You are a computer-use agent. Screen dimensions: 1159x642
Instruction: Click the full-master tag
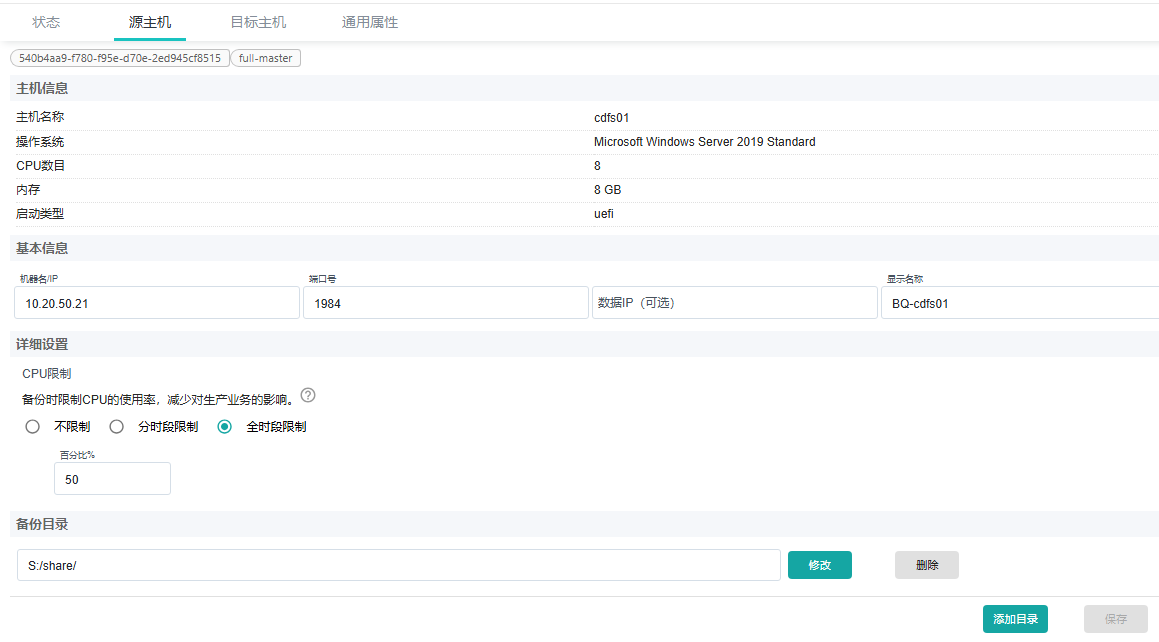pyautogui.click(x=266, y=58)
